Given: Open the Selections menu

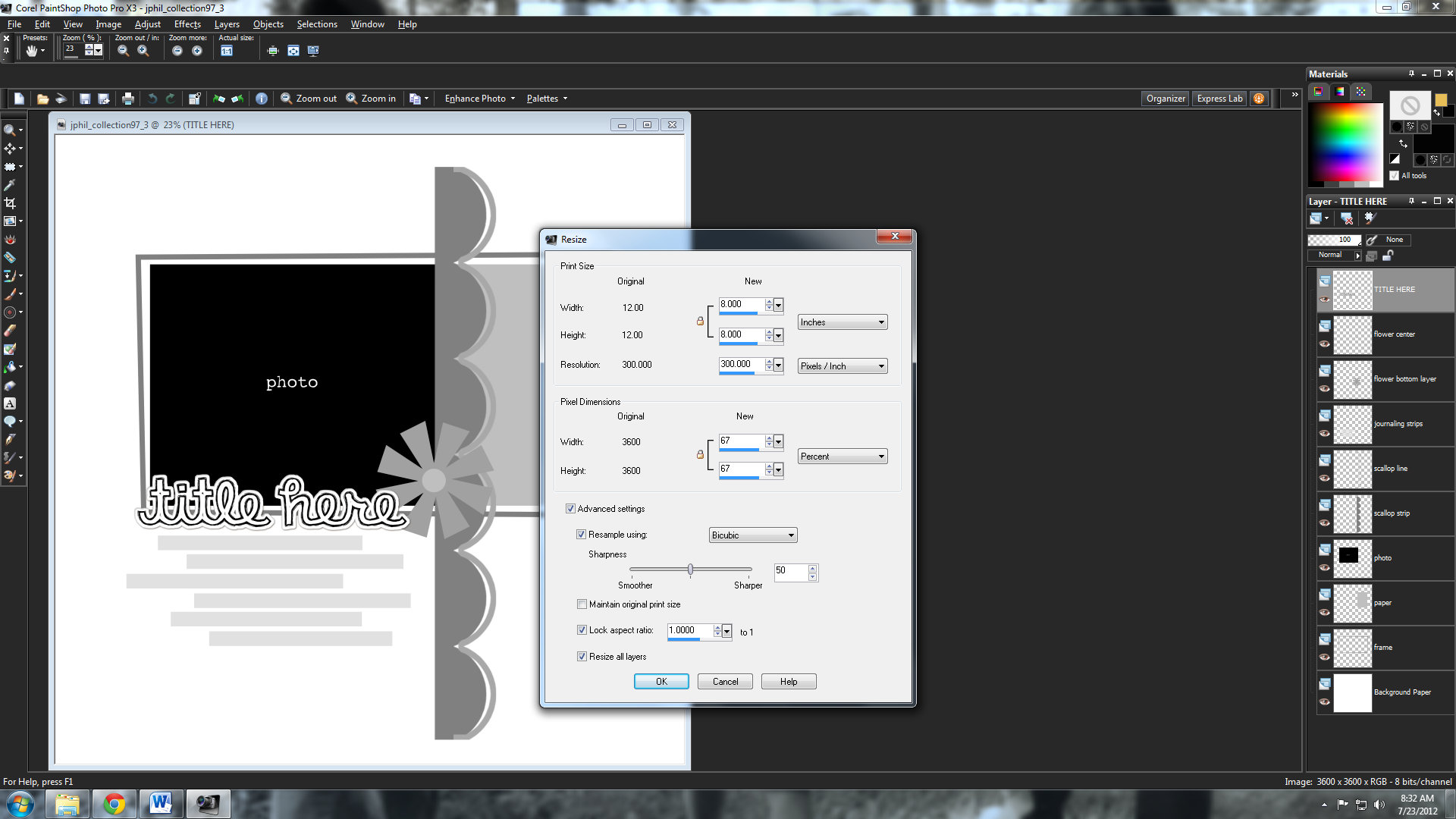Looking at the screenshot, I should pos(317,24).
